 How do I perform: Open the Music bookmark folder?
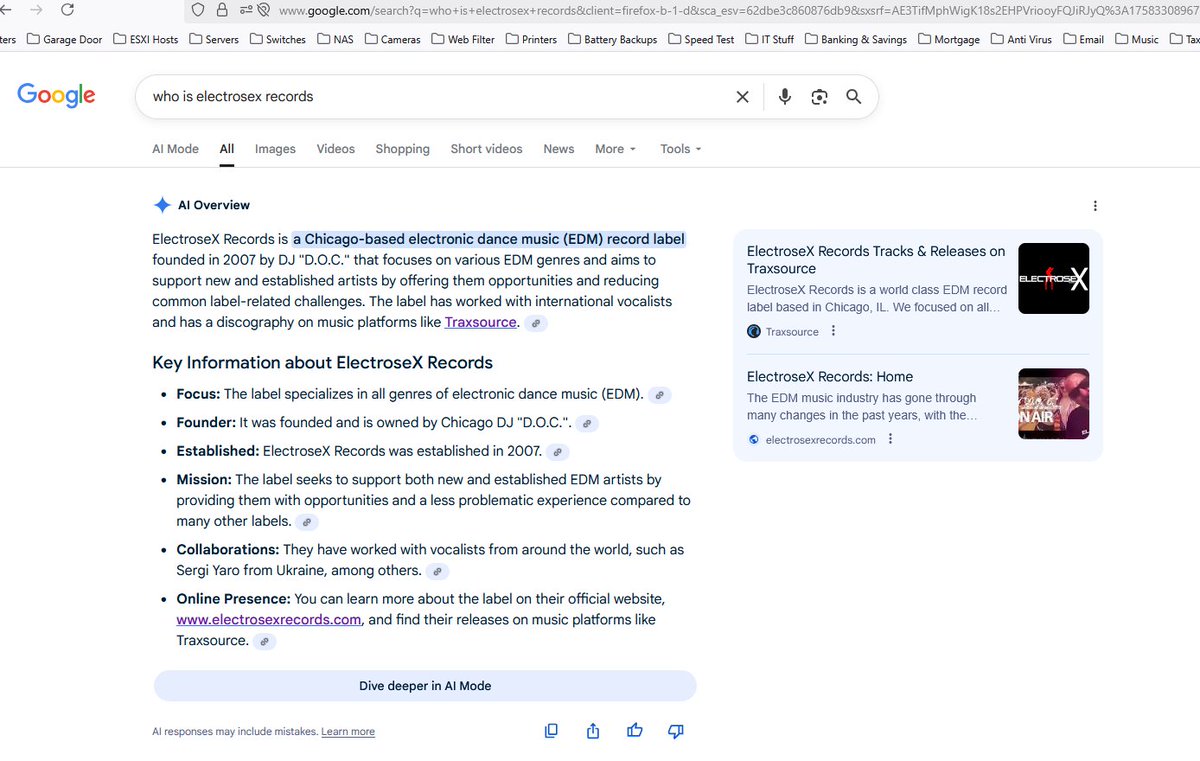pos(1136,39)
